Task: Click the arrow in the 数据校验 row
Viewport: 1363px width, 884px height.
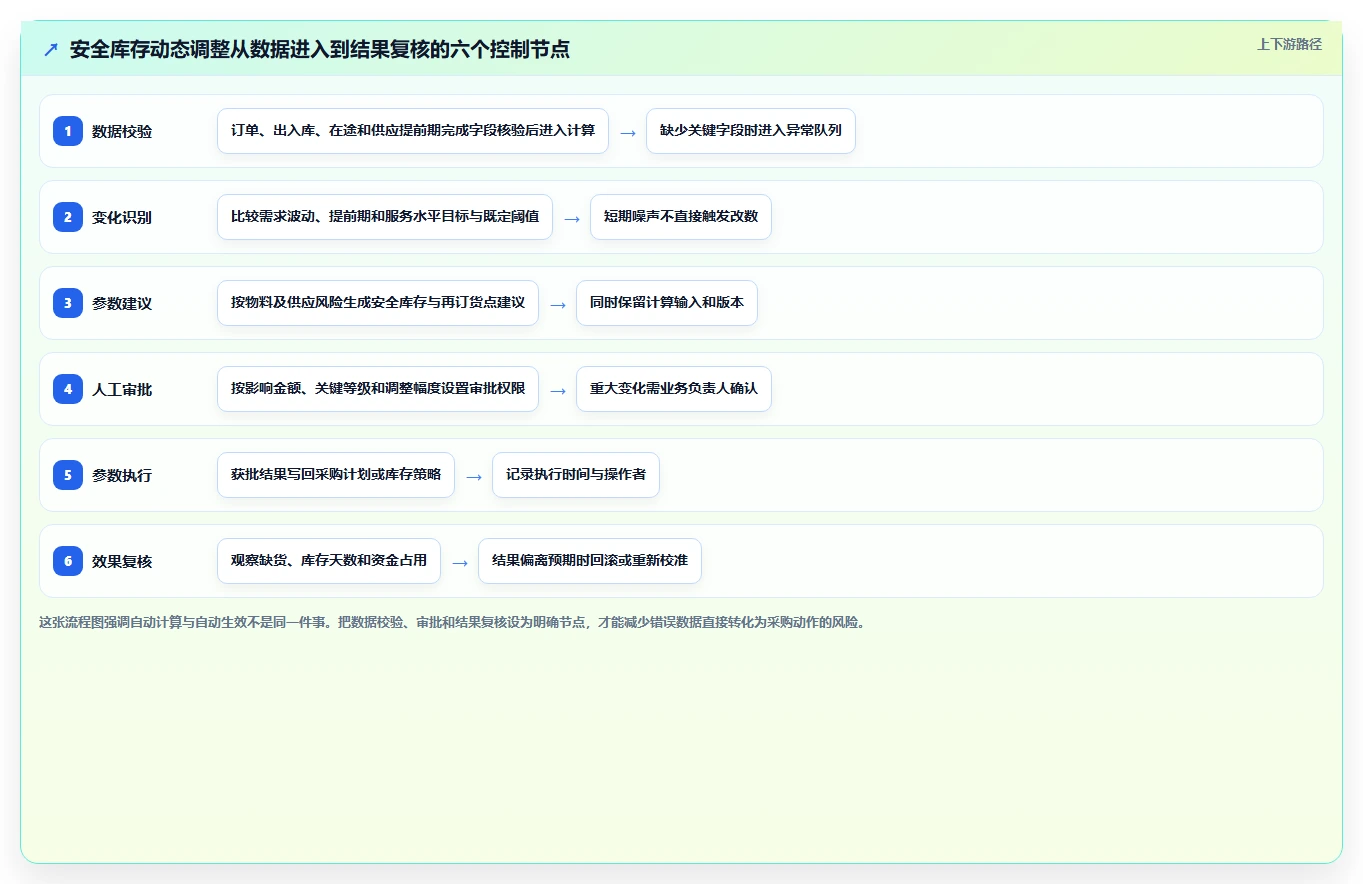Action: click(x=628, y=132)
